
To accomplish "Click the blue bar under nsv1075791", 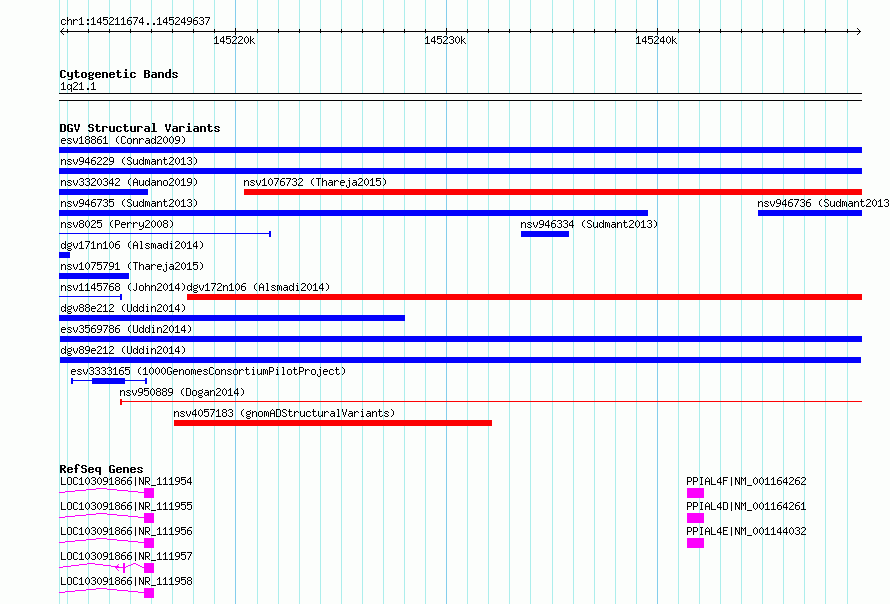I will pos(94,276).
